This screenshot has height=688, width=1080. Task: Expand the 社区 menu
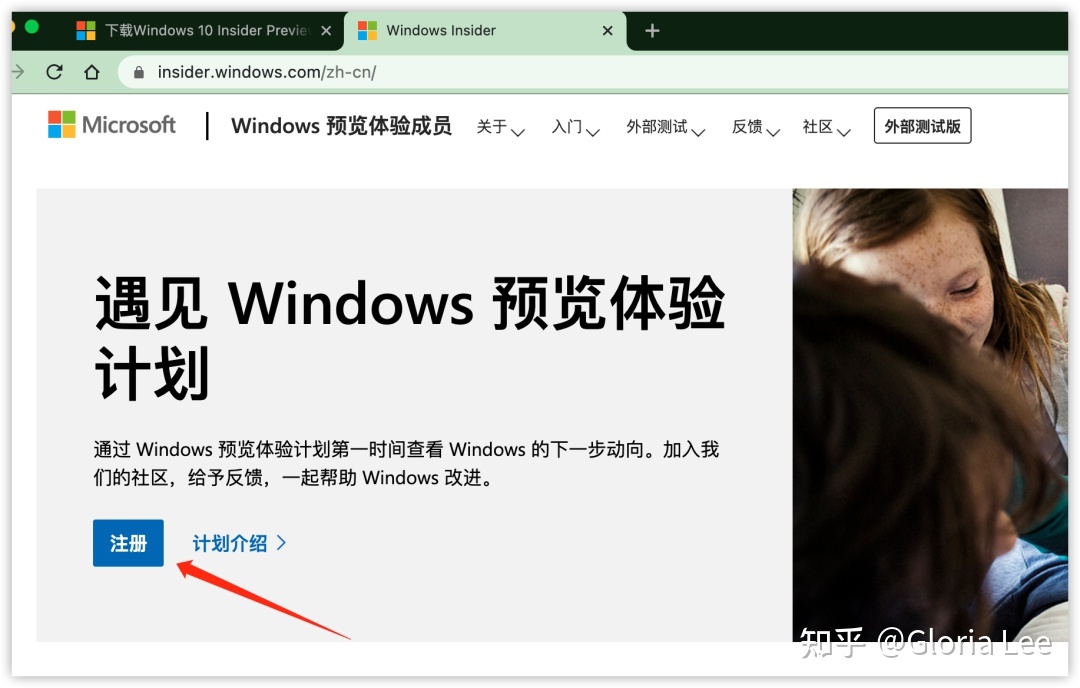[x=827, y=127]
